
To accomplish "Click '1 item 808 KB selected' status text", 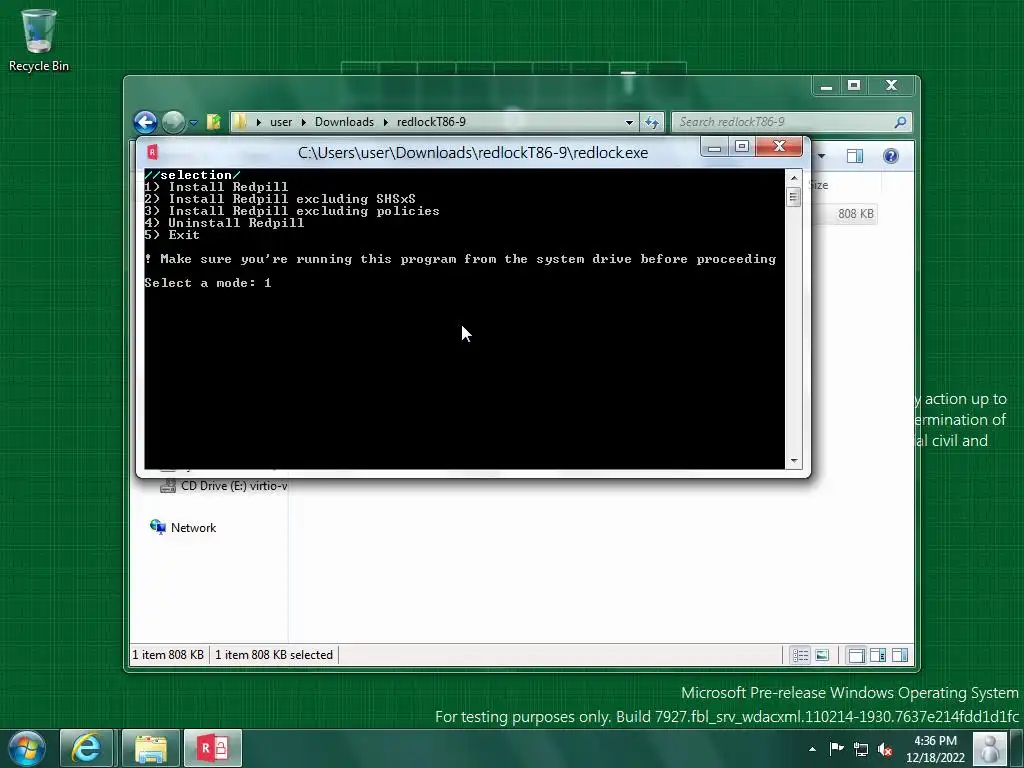I will (274, 655).
